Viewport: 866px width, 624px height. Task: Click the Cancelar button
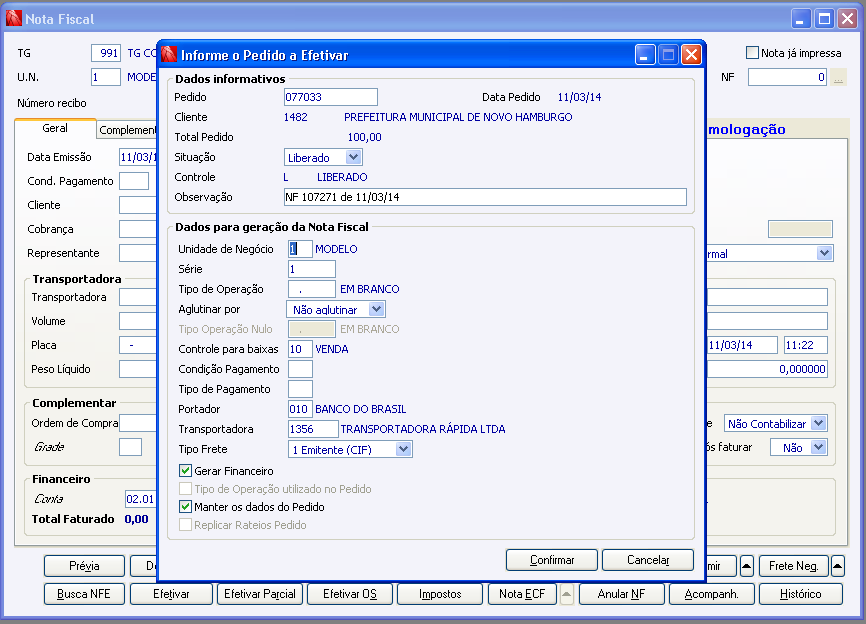[x=648, y=560]
